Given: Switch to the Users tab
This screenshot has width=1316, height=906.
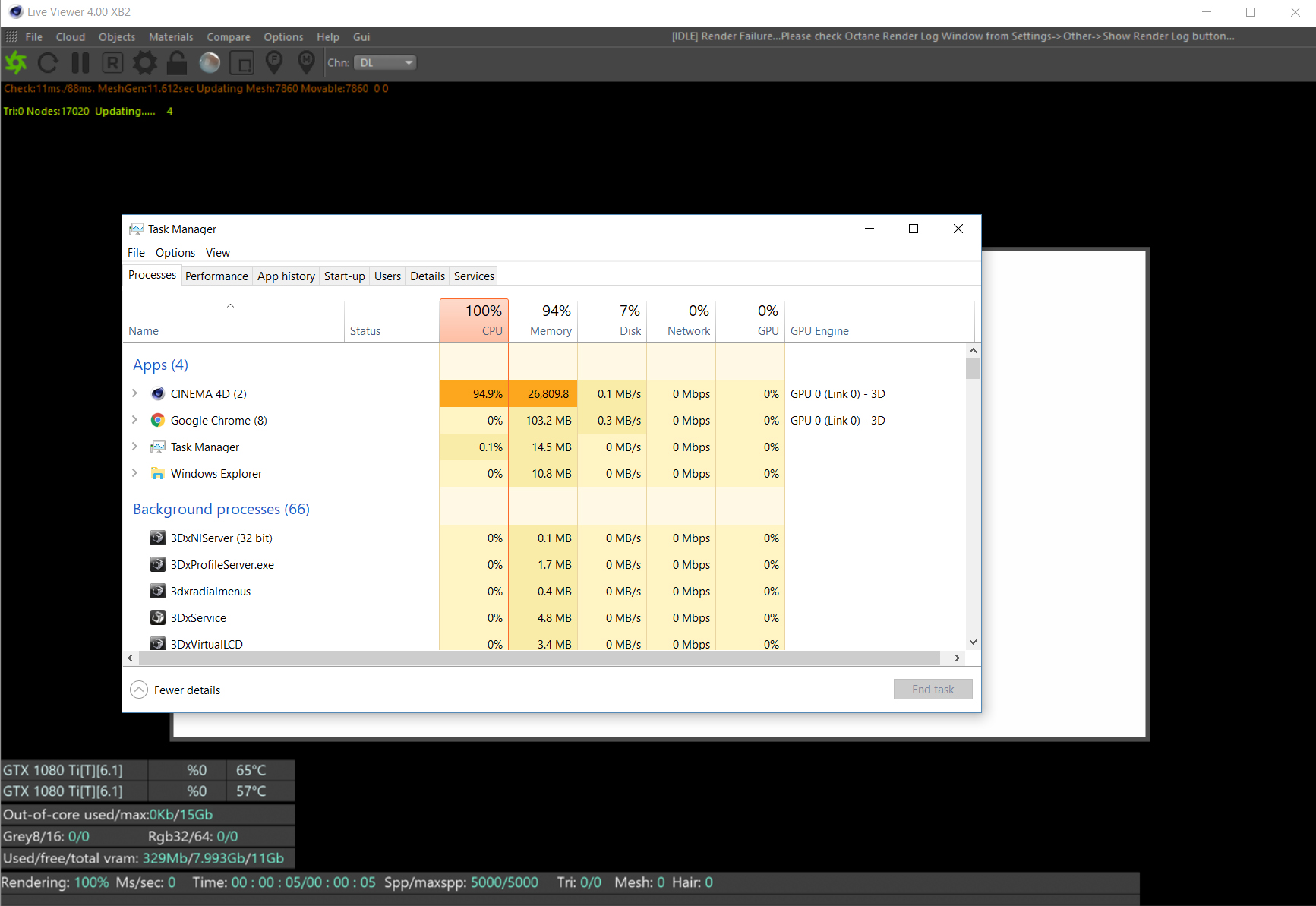Looking at the screenshot, I should 387,276.
